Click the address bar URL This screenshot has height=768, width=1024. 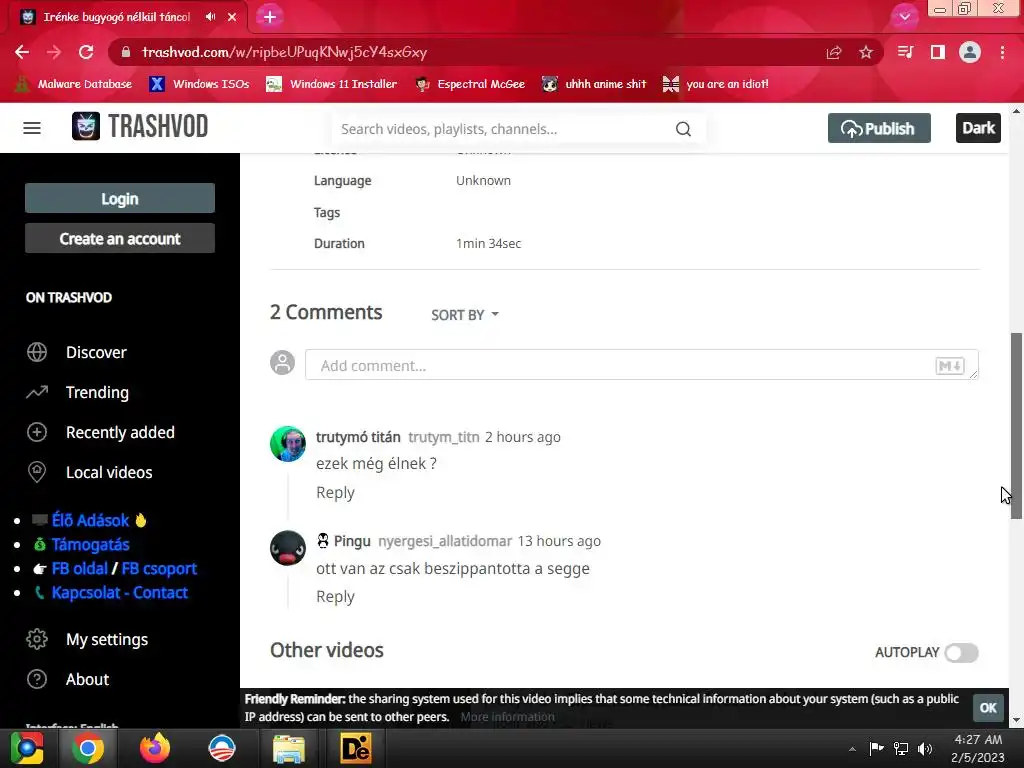[x=284, y=52]
